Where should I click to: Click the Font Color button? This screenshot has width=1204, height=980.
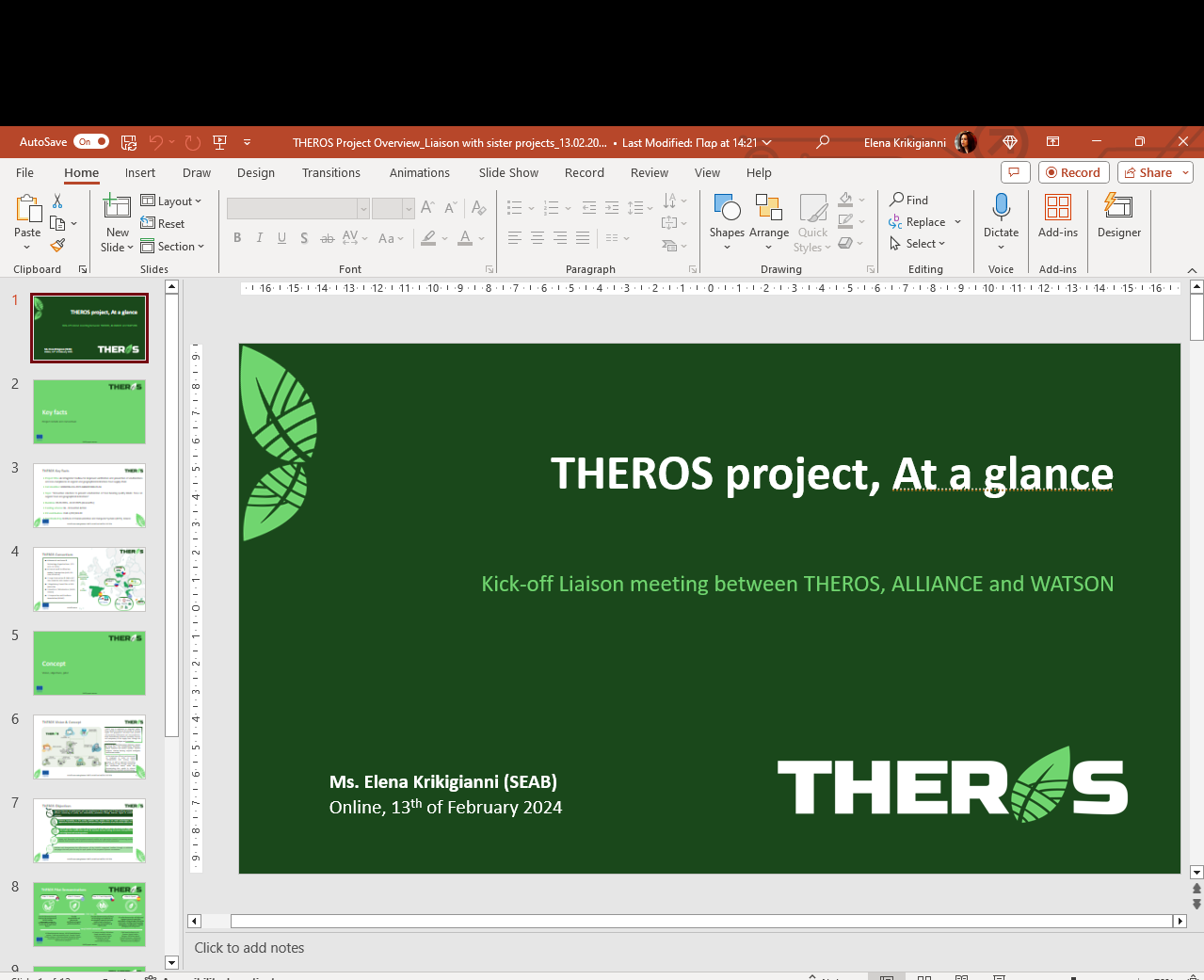point(465,238)
